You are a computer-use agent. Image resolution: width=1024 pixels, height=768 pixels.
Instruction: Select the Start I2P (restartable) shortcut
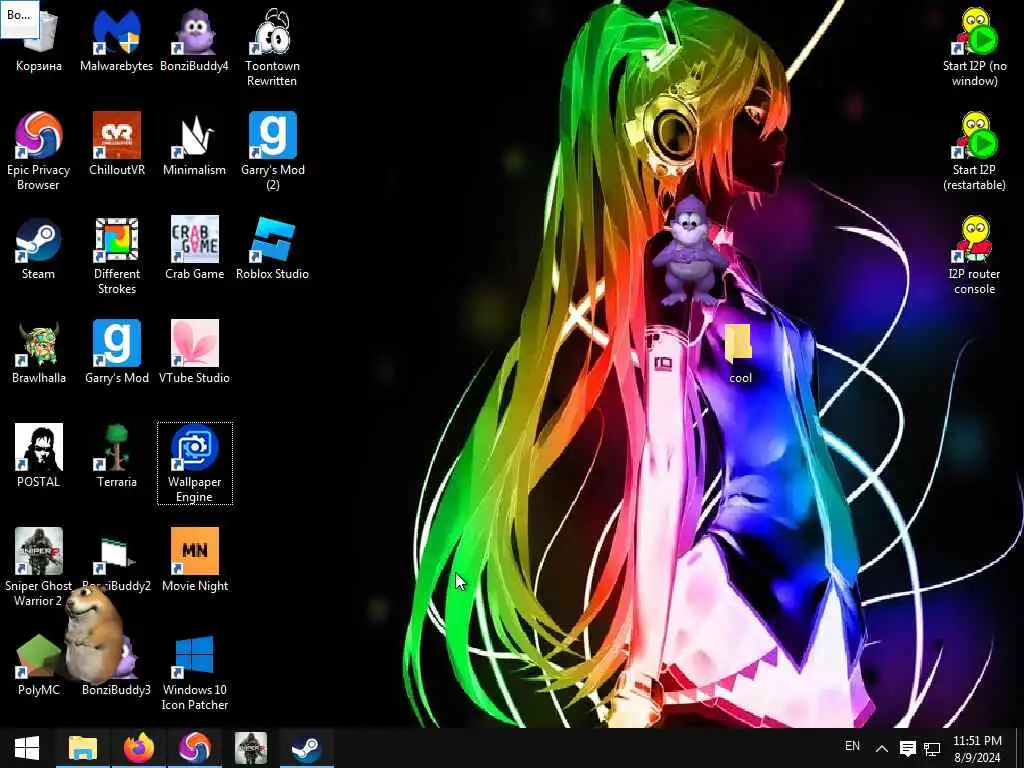[x=974, y=152]
